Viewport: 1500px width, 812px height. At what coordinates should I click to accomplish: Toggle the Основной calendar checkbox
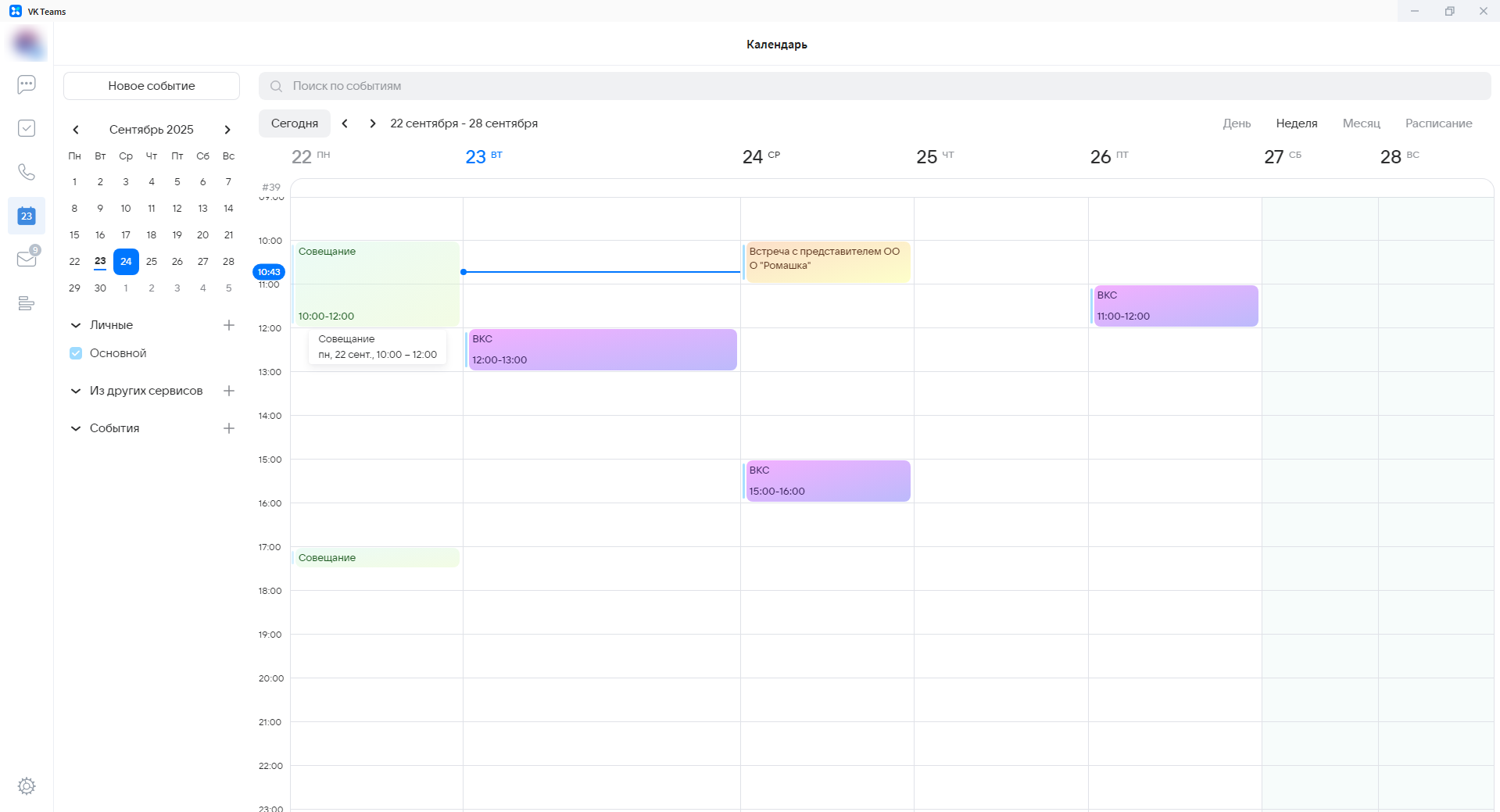pyautogui.click(x=76, y=353)
